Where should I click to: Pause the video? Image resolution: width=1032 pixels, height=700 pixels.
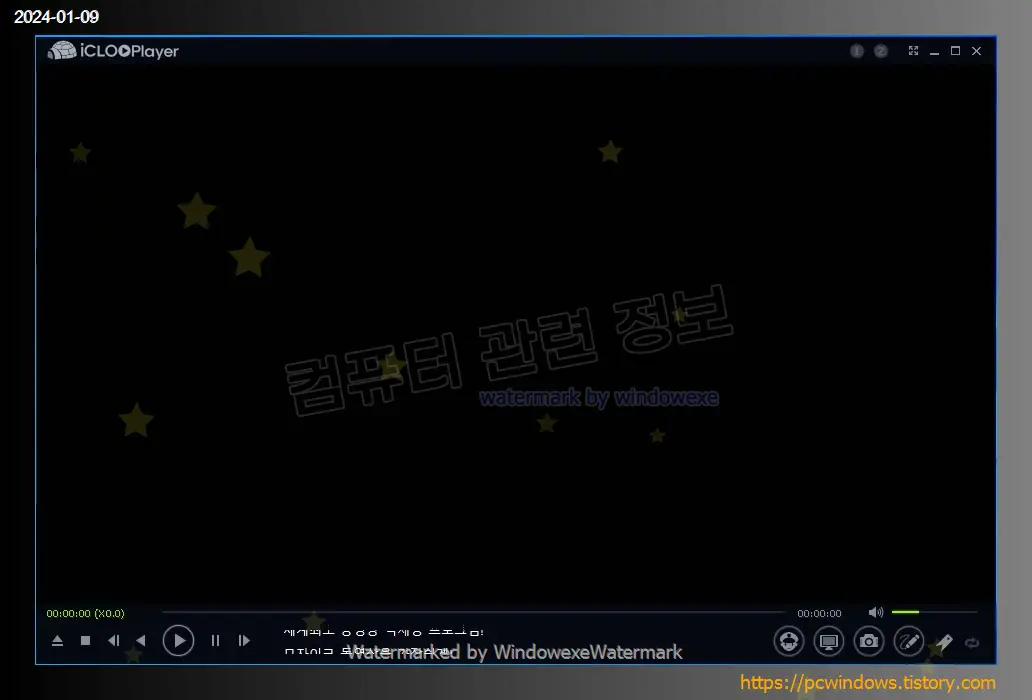pyautogui.click(x=215, y=641)
